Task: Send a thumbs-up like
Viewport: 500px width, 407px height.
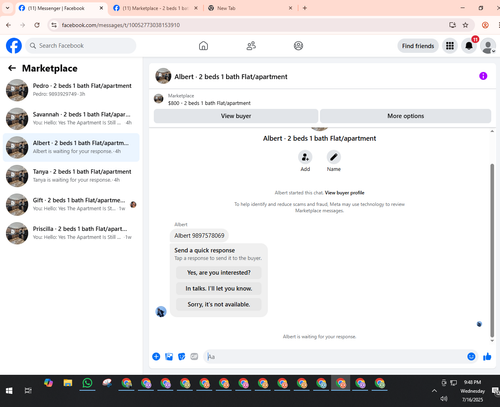Action: (487, 357)
